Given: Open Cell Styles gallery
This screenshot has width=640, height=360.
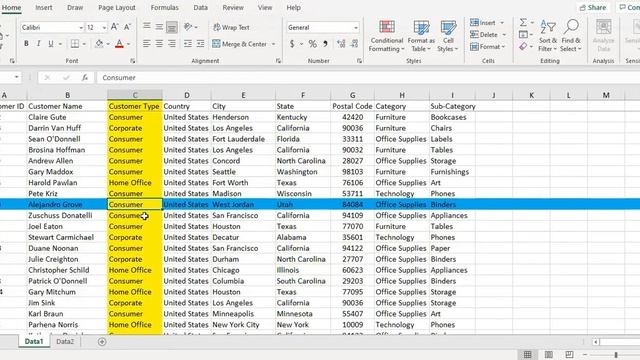Looking at the screenshot, I should click(448, 36).
